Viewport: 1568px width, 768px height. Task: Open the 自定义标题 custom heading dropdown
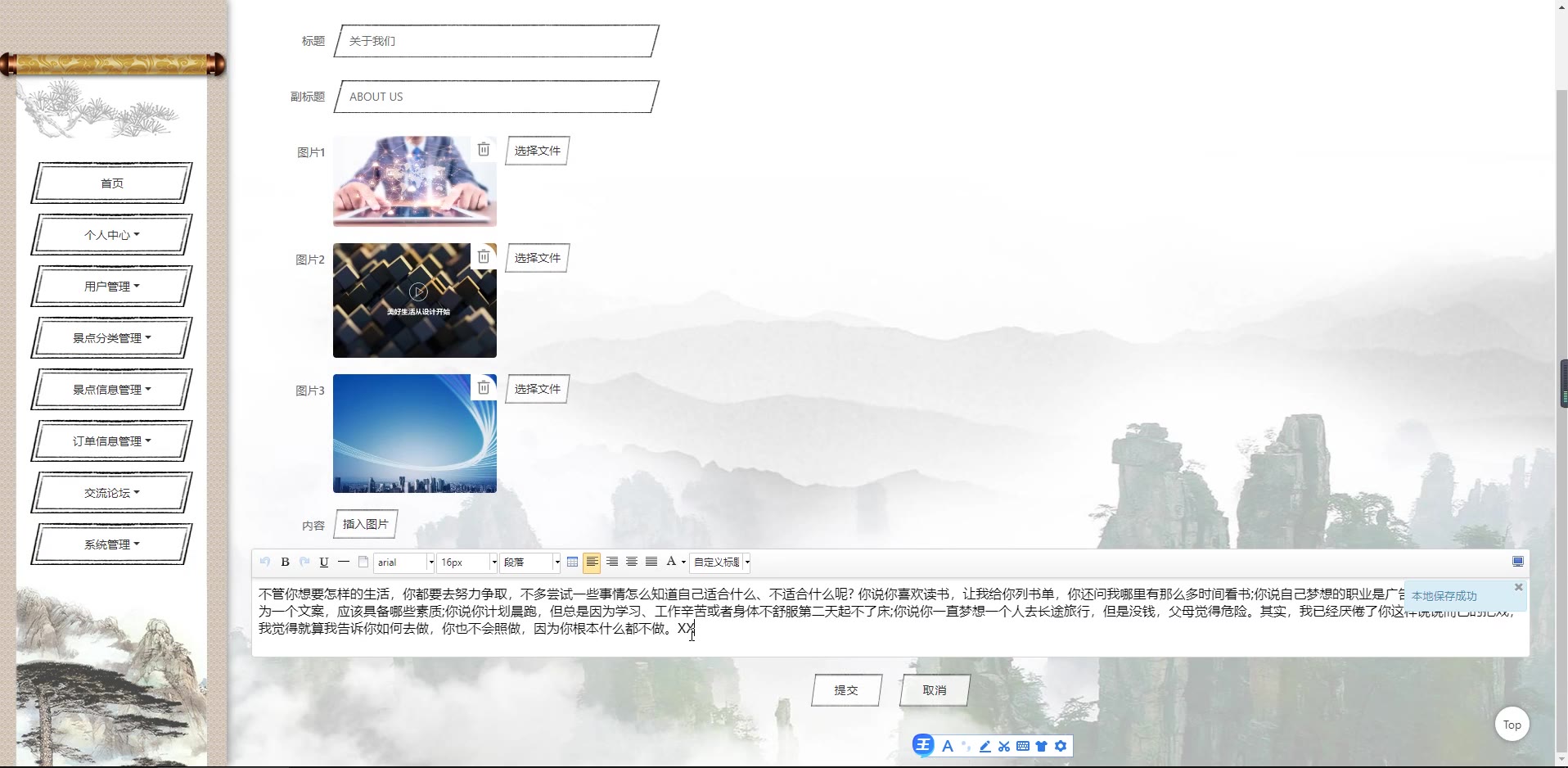[x=720, y=562]
